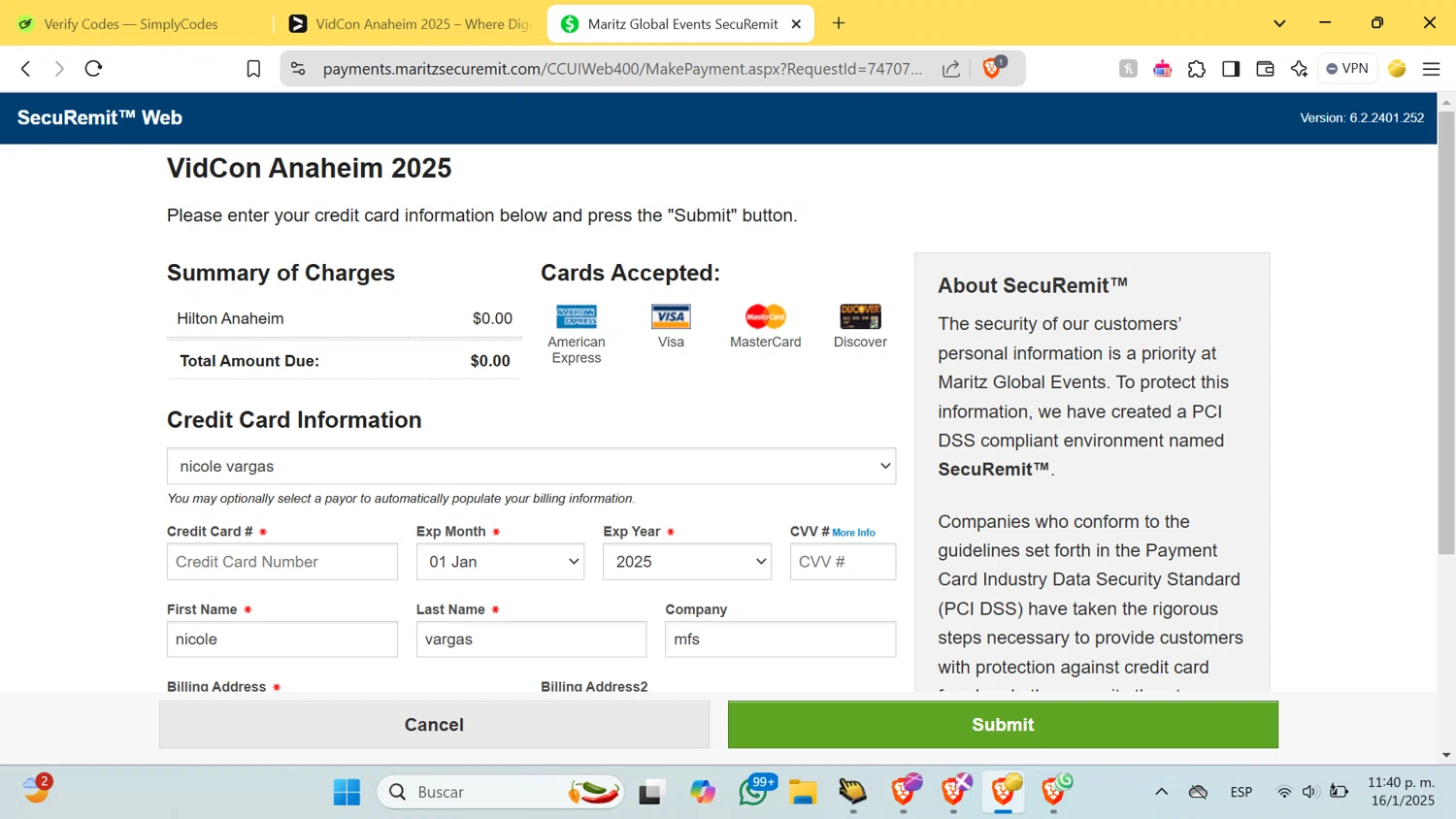Click the taskbar Buscar search box
This screenshot has height=819, width=1456.
(x=500, y=792)
